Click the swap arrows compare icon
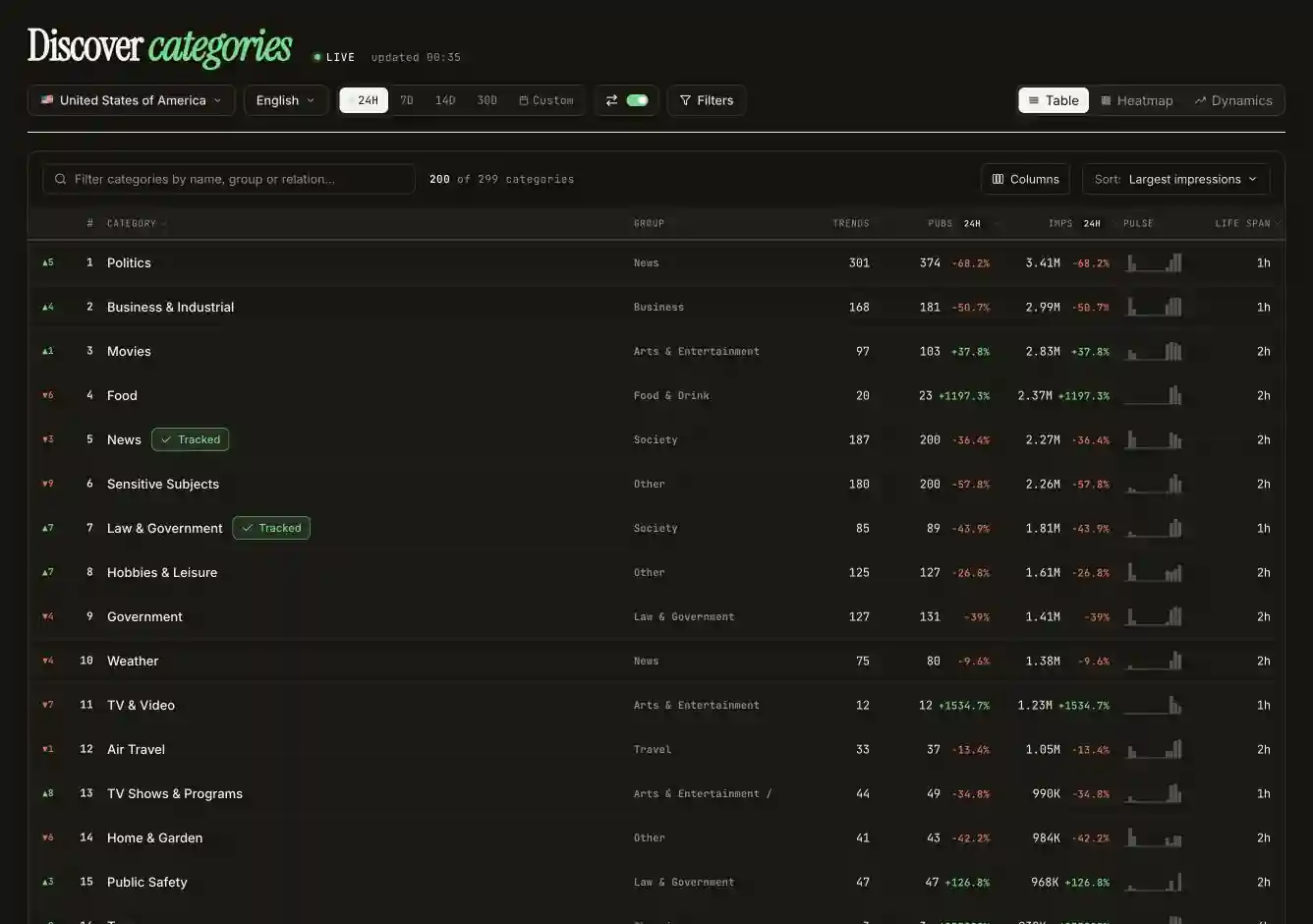 click(611, 100)
